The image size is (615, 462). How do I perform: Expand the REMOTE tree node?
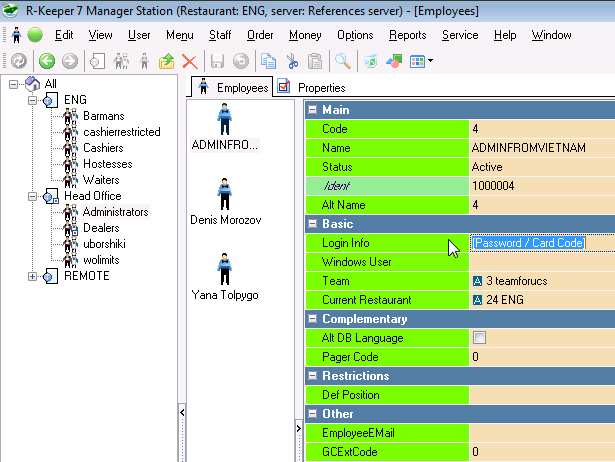(x=33, y=276)
